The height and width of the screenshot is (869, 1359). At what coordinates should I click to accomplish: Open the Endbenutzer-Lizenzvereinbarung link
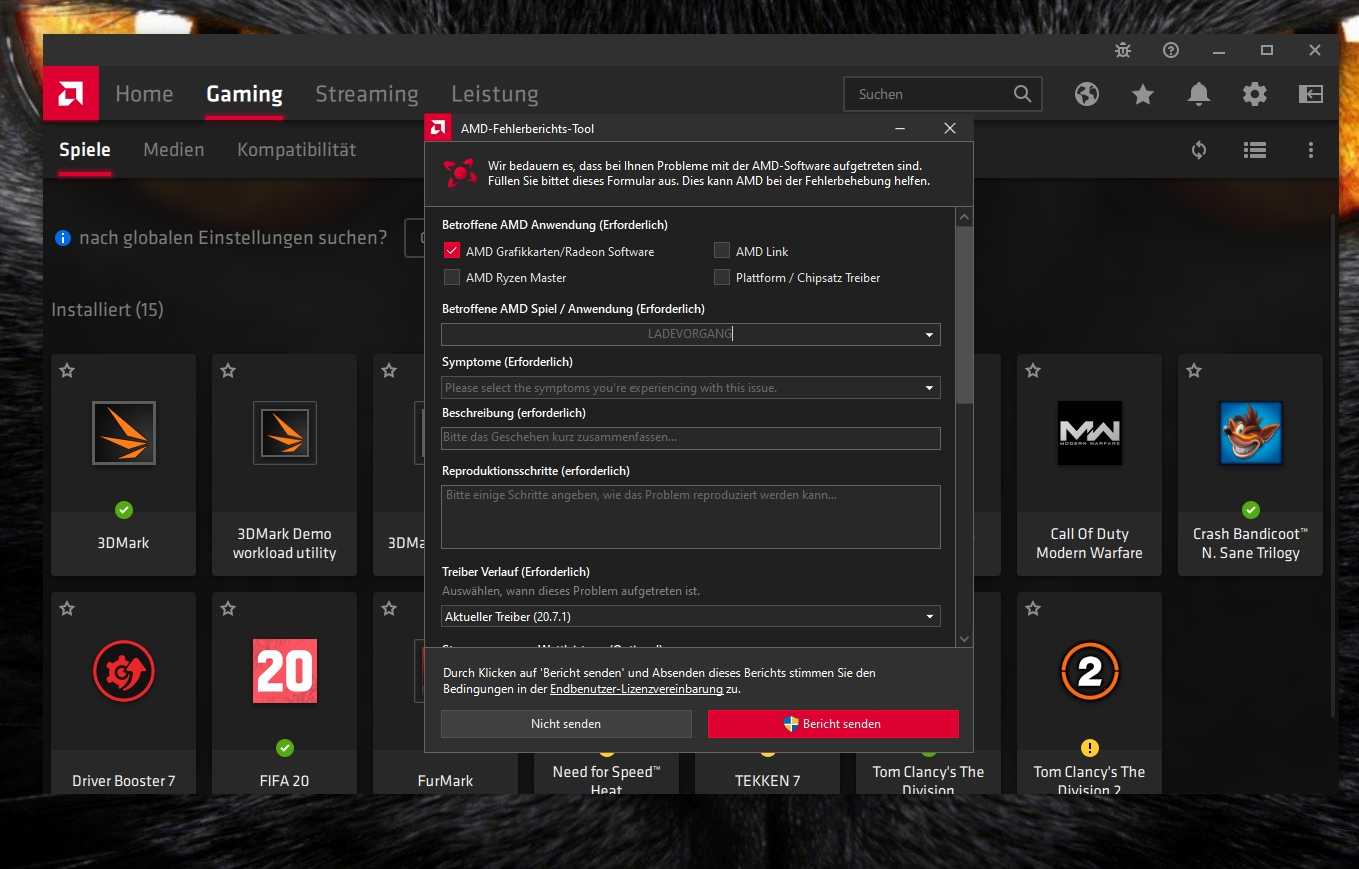coord(636,689)
